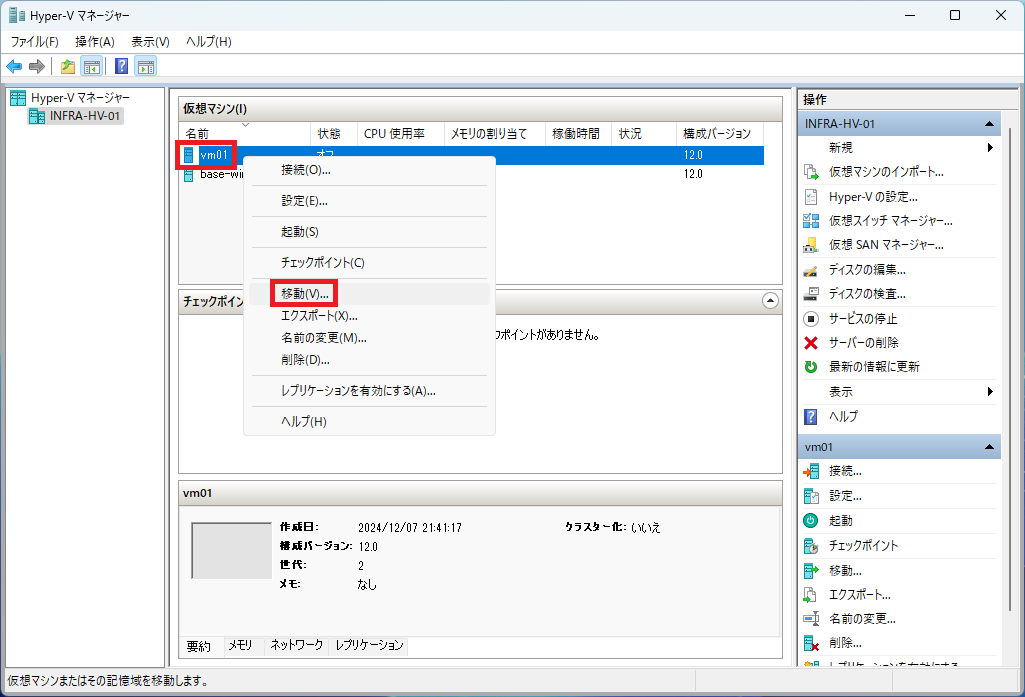This screenshot has width=1025, height=697.
Task: Switch to the 要約 tab
Action: 199,646
